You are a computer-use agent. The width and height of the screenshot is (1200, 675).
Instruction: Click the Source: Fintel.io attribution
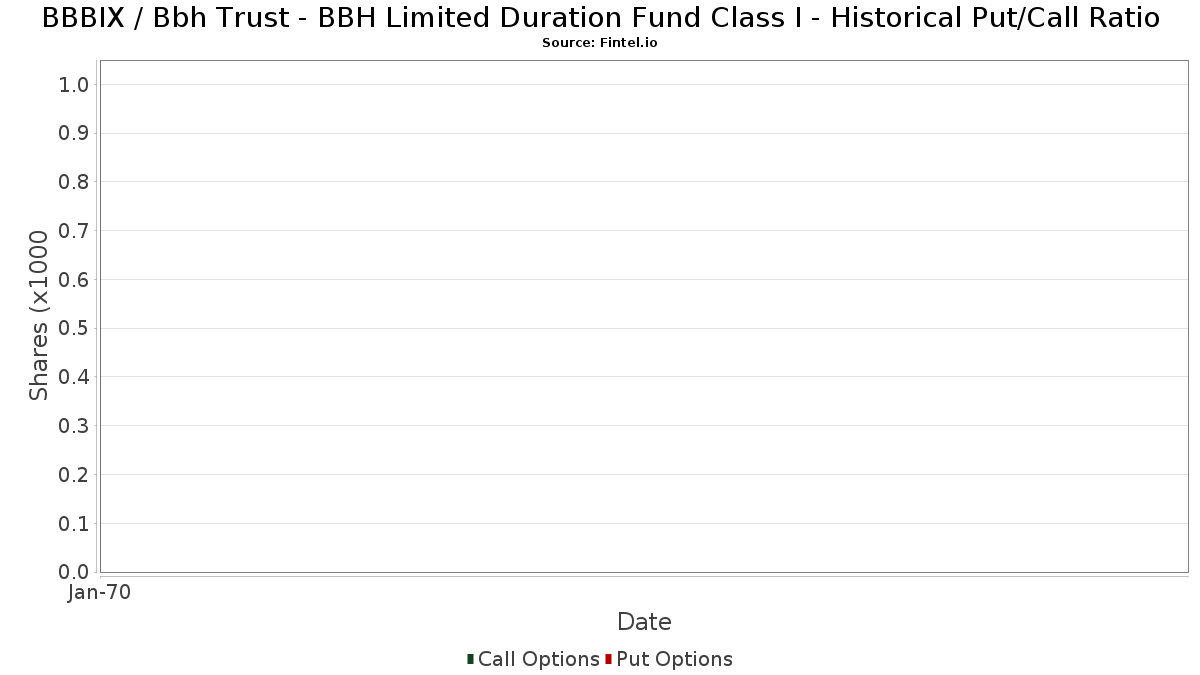[600, 43]
